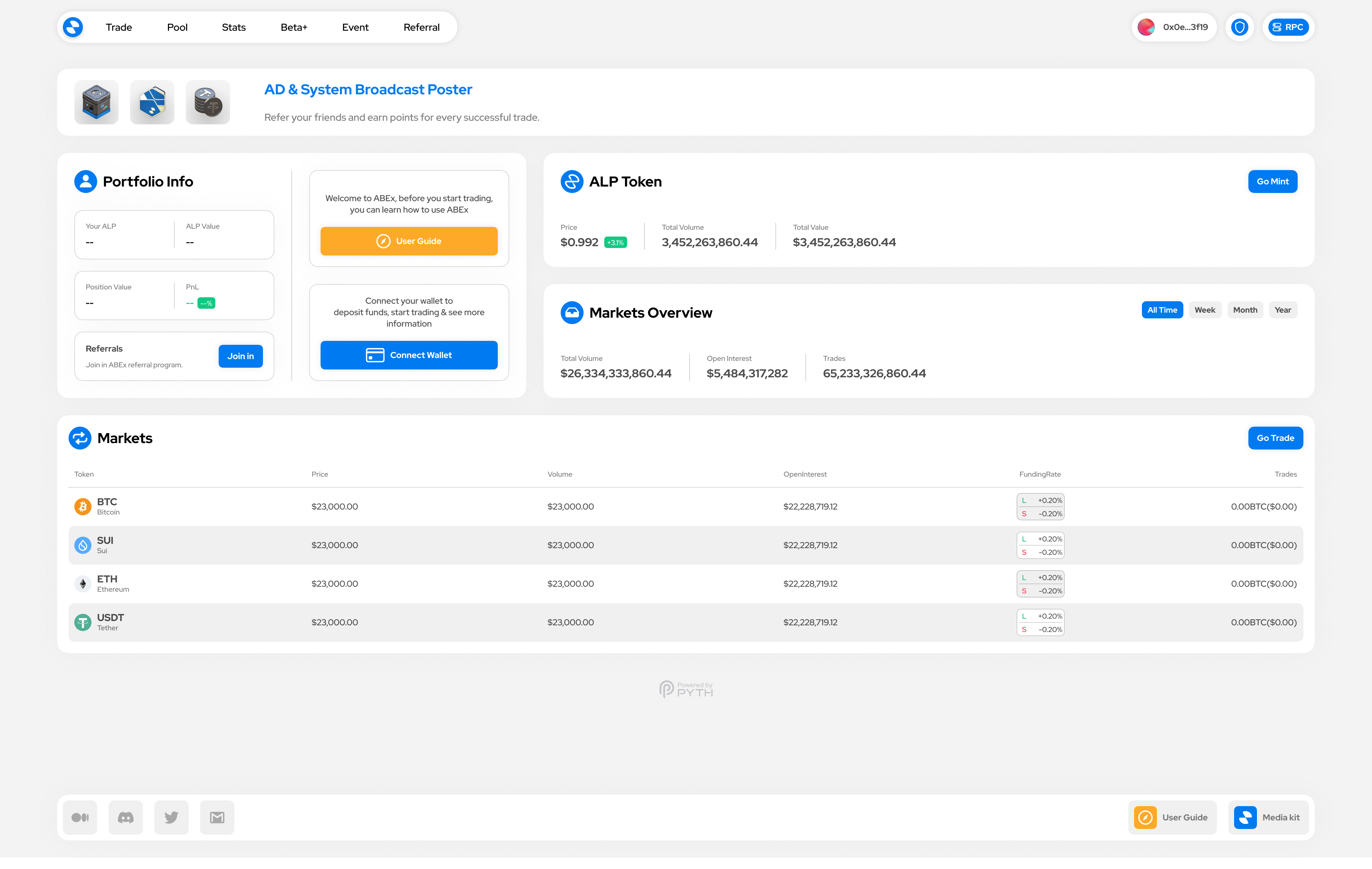This screenshot has height=869, width=1372.
Task: Click the footer User Guide link
Action: coord(1172,817)
